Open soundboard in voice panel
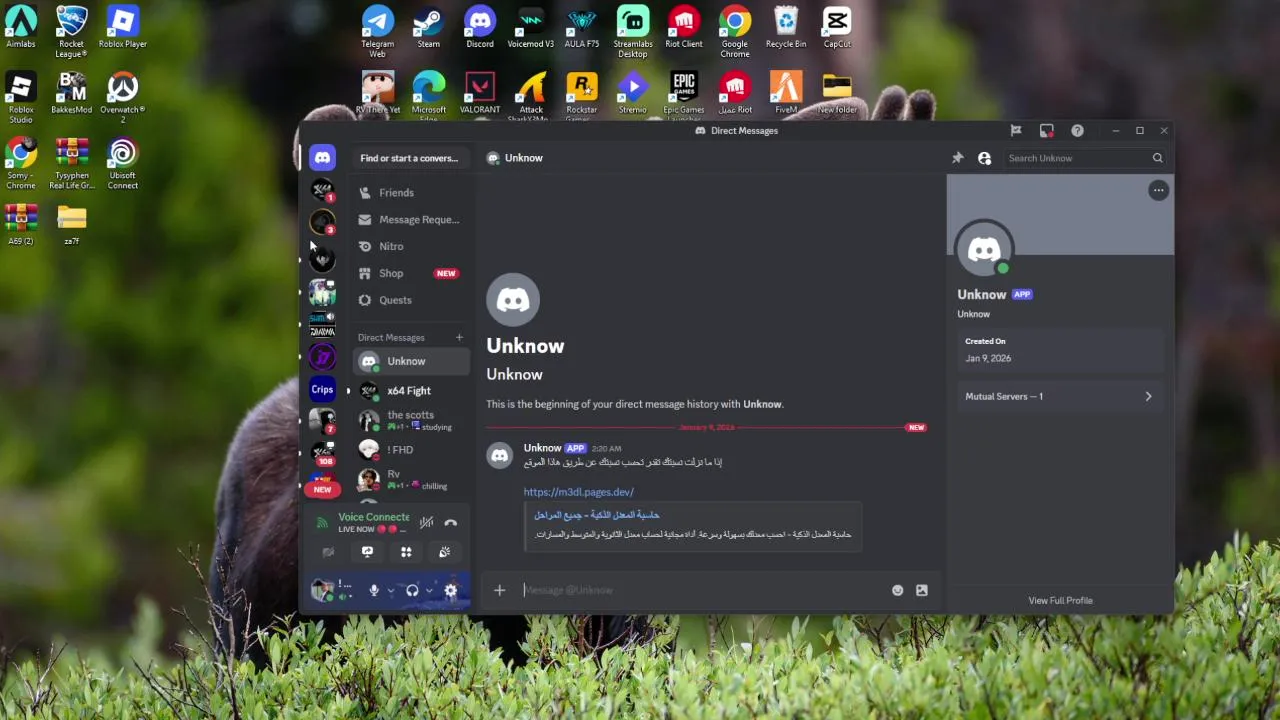This screenshot has height=720, width=1280. click(445, 552)
